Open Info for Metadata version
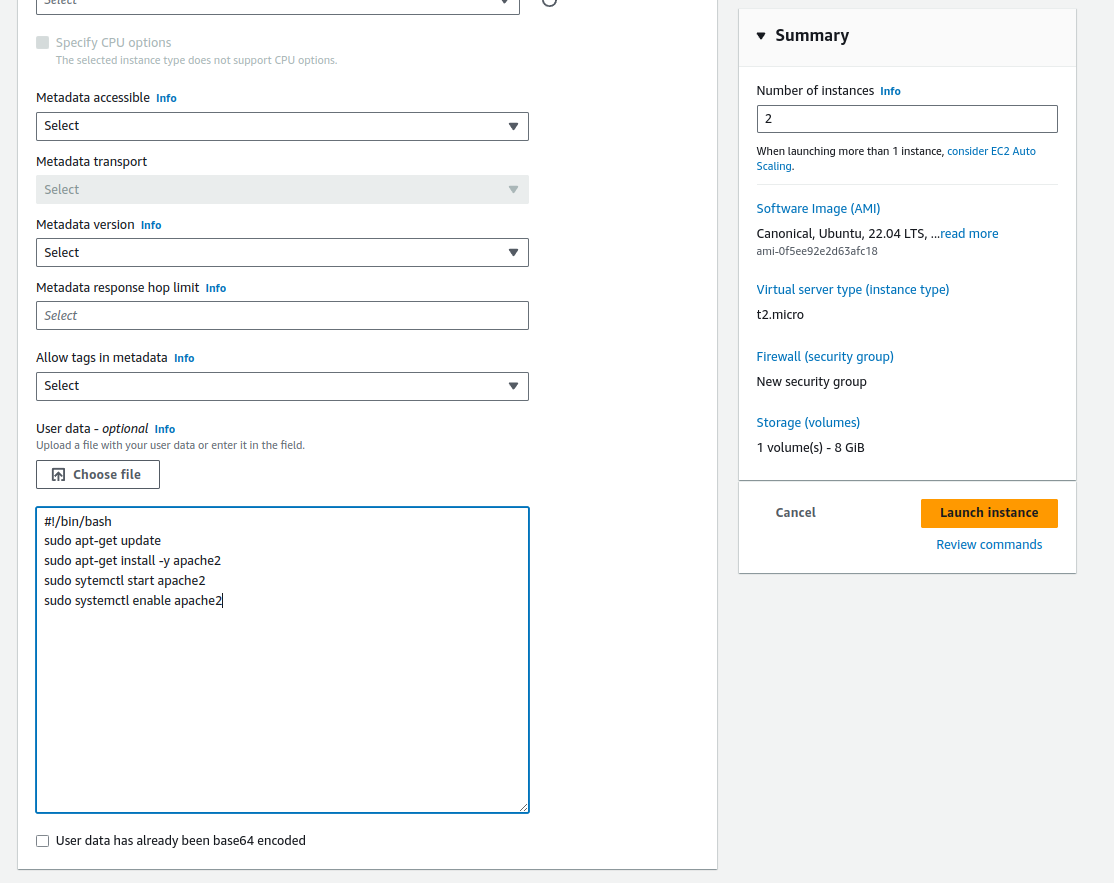Screen dimensions: 1114x883 point(151,225)
